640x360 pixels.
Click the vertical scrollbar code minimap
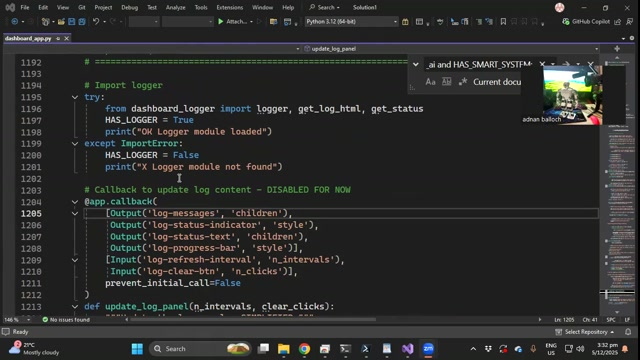click(620, 184)
